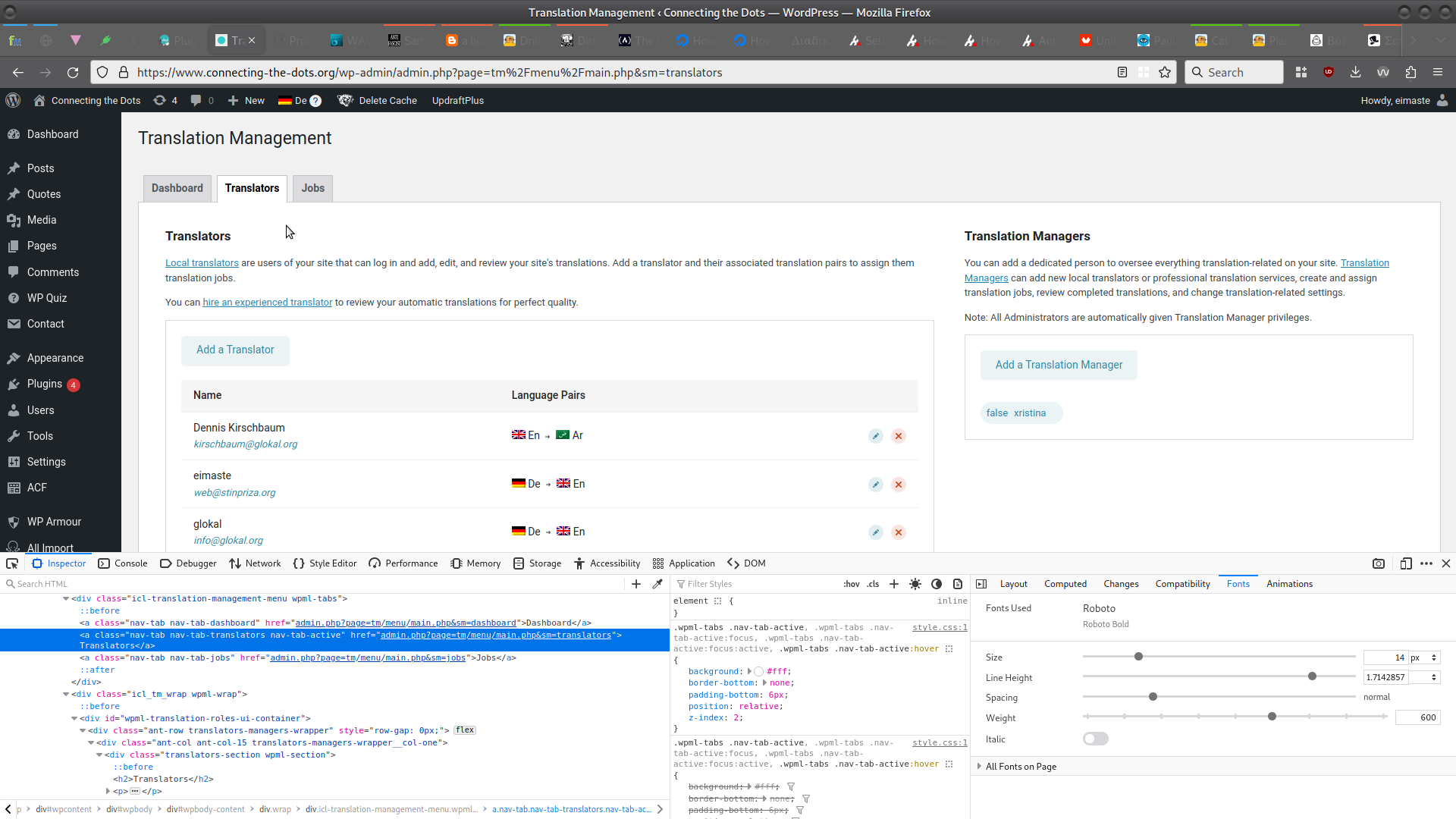Click edit pencil for Dennis Kirschbaum

(x=875, y=436)
